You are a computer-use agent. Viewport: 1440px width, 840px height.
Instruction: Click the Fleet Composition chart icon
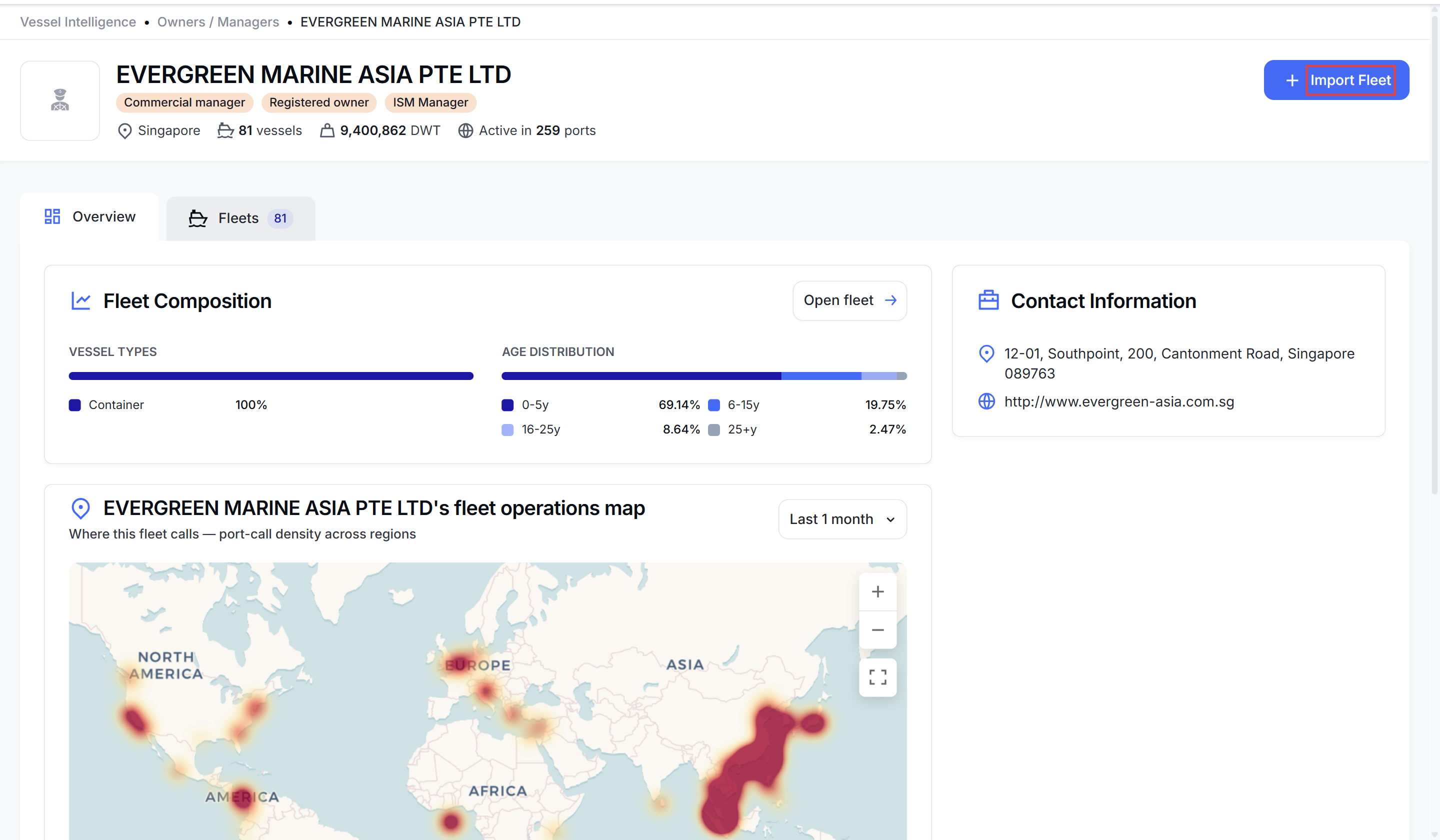point(81,300)
